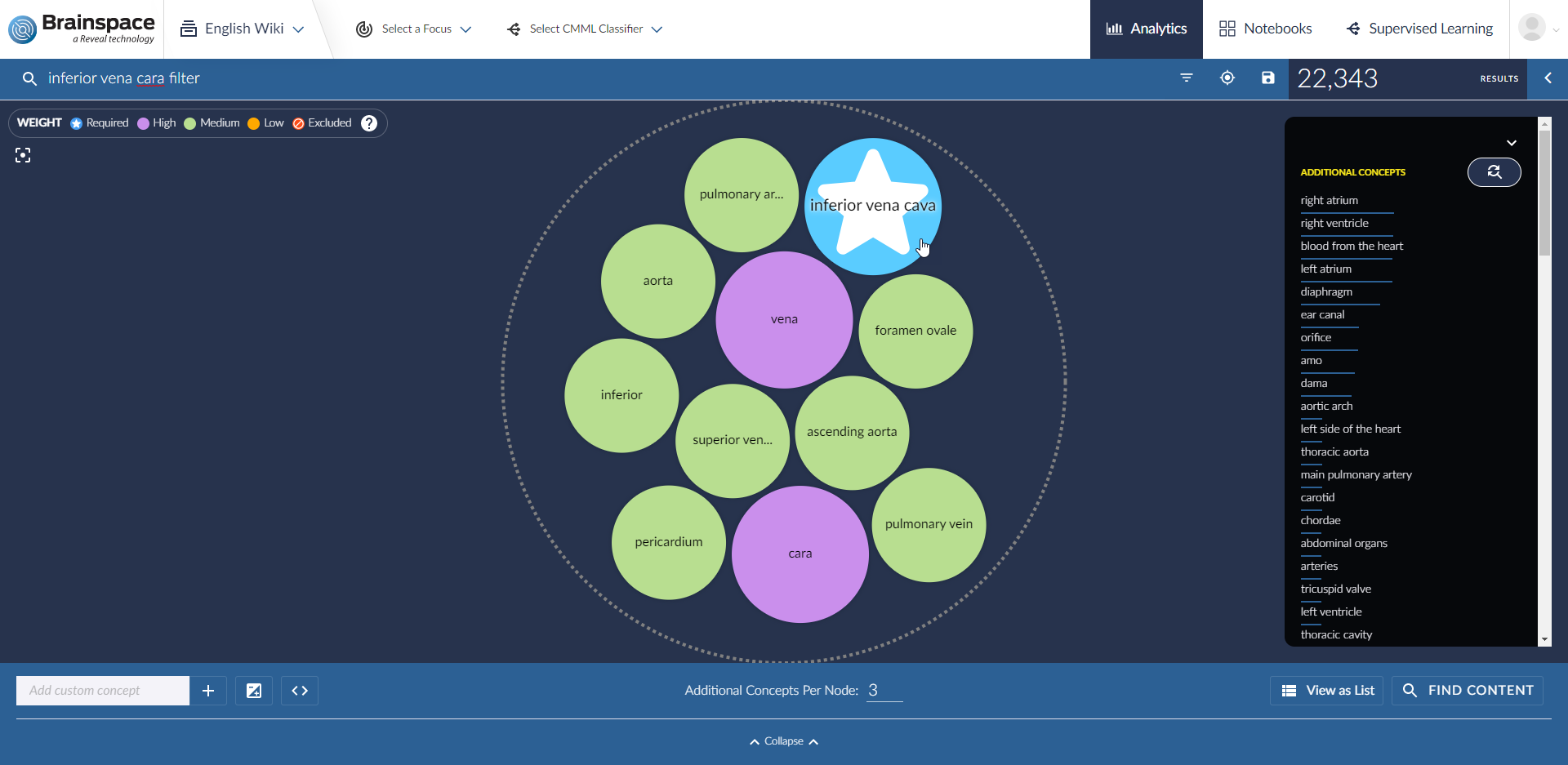Switch to the Analytics tab
This screenshot has width=1568, height=765.
[x=1147, y=29]
